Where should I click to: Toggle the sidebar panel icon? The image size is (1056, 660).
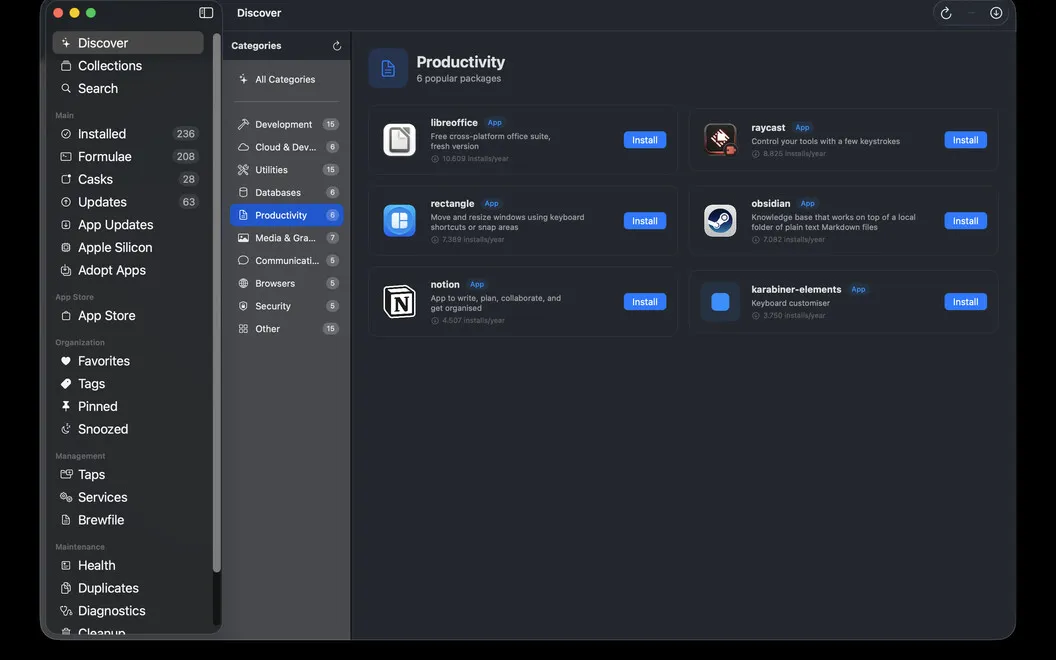pyautogui.click(x=206, y=13)
